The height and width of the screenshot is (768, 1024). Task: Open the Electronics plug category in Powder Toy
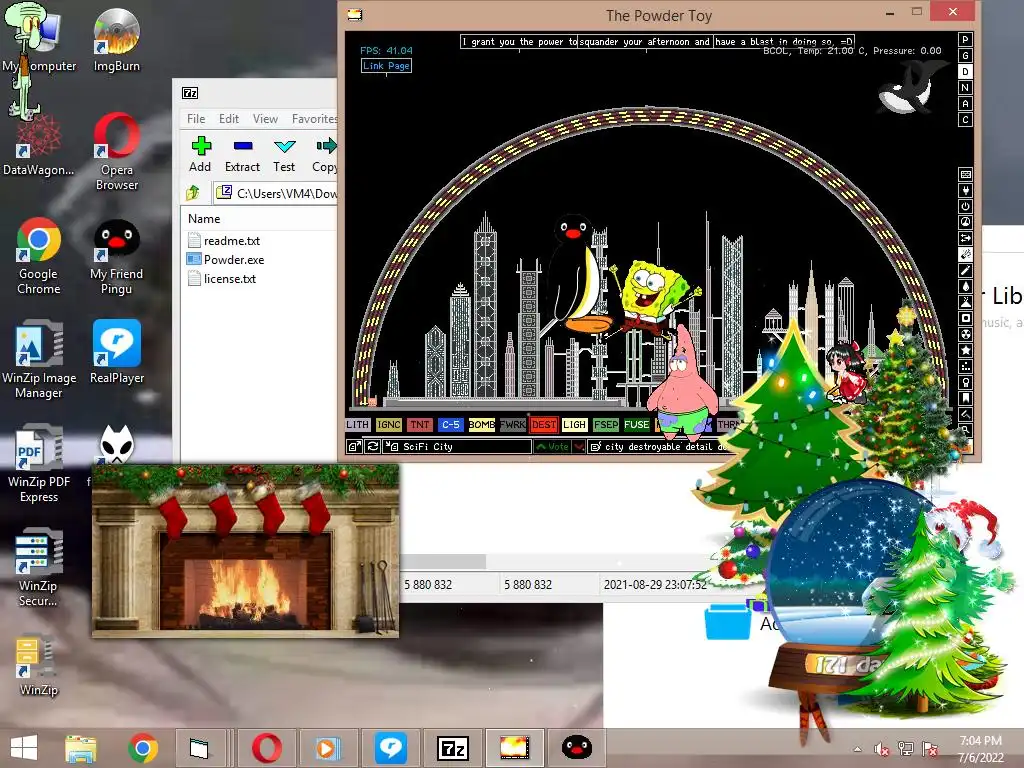tap(965, 191)
